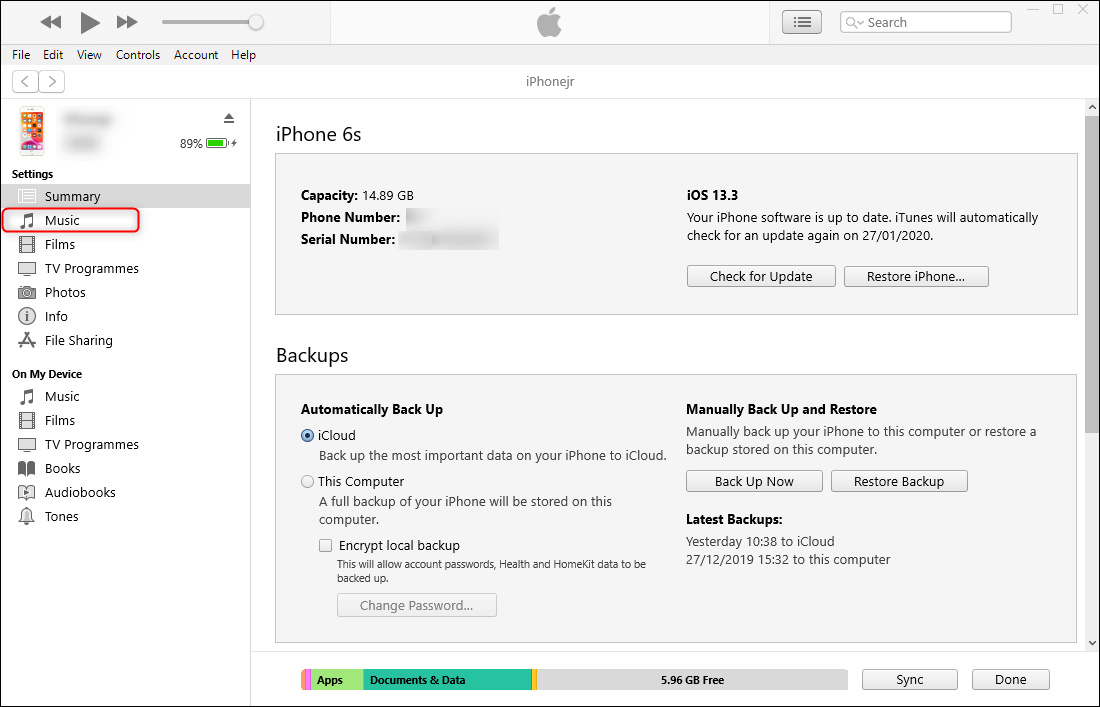This screenshot has width=1100, height=707.
Task: Click the Apple logo in the header
Action: 549,22
